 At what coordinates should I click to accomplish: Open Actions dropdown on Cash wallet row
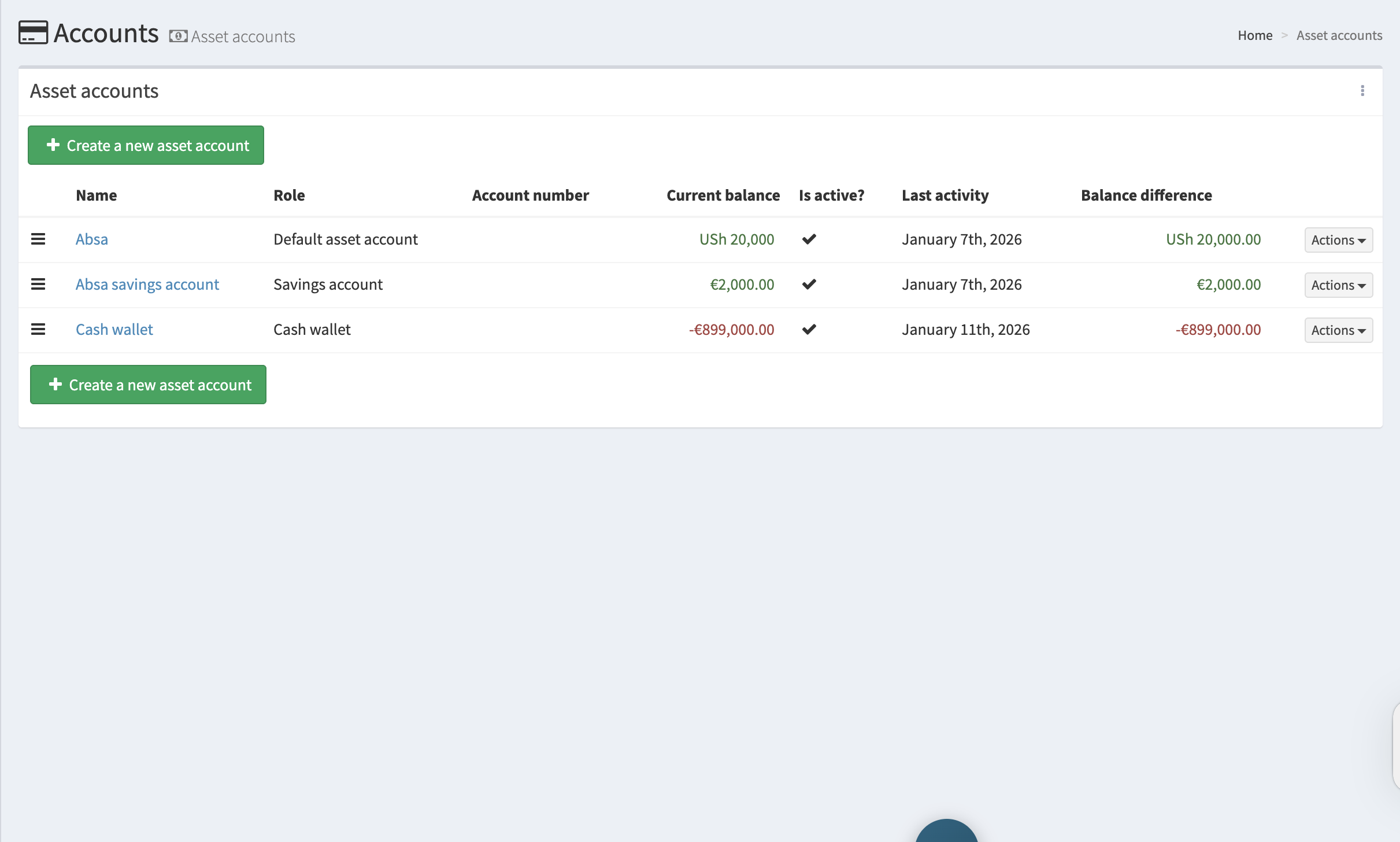(x=1338, y=330)
